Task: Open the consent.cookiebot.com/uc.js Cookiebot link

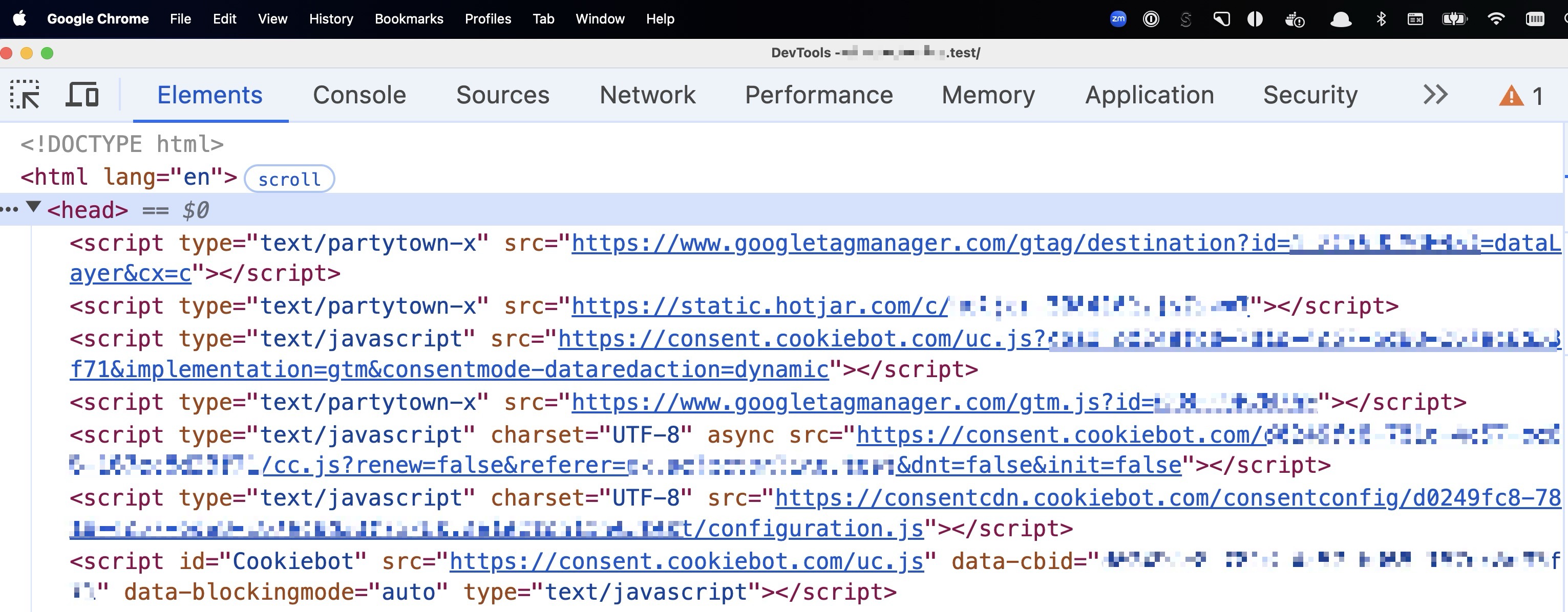Action: coord(686,561)
